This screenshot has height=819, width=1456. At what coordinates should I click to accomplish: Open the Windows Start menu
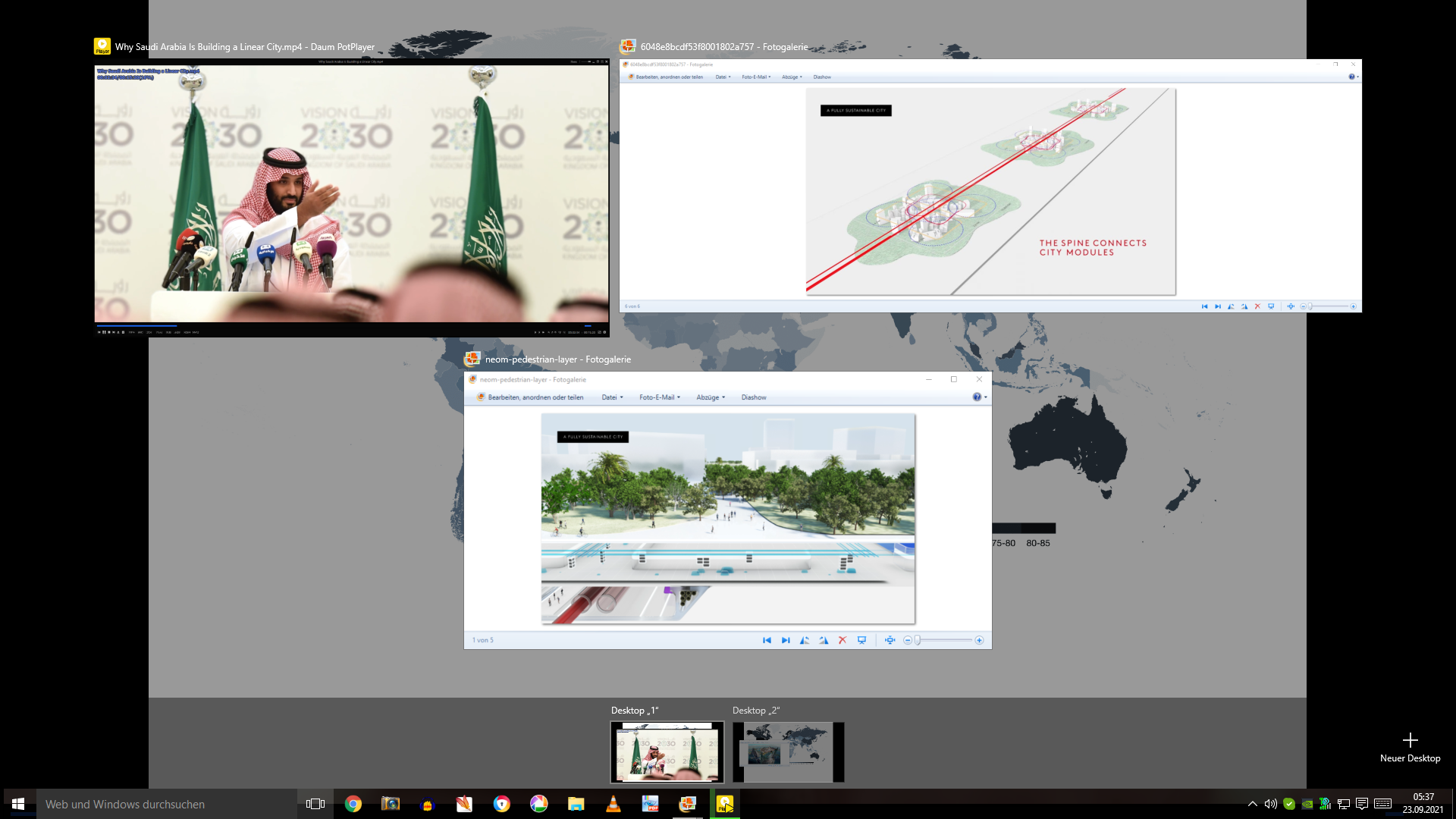18,804
